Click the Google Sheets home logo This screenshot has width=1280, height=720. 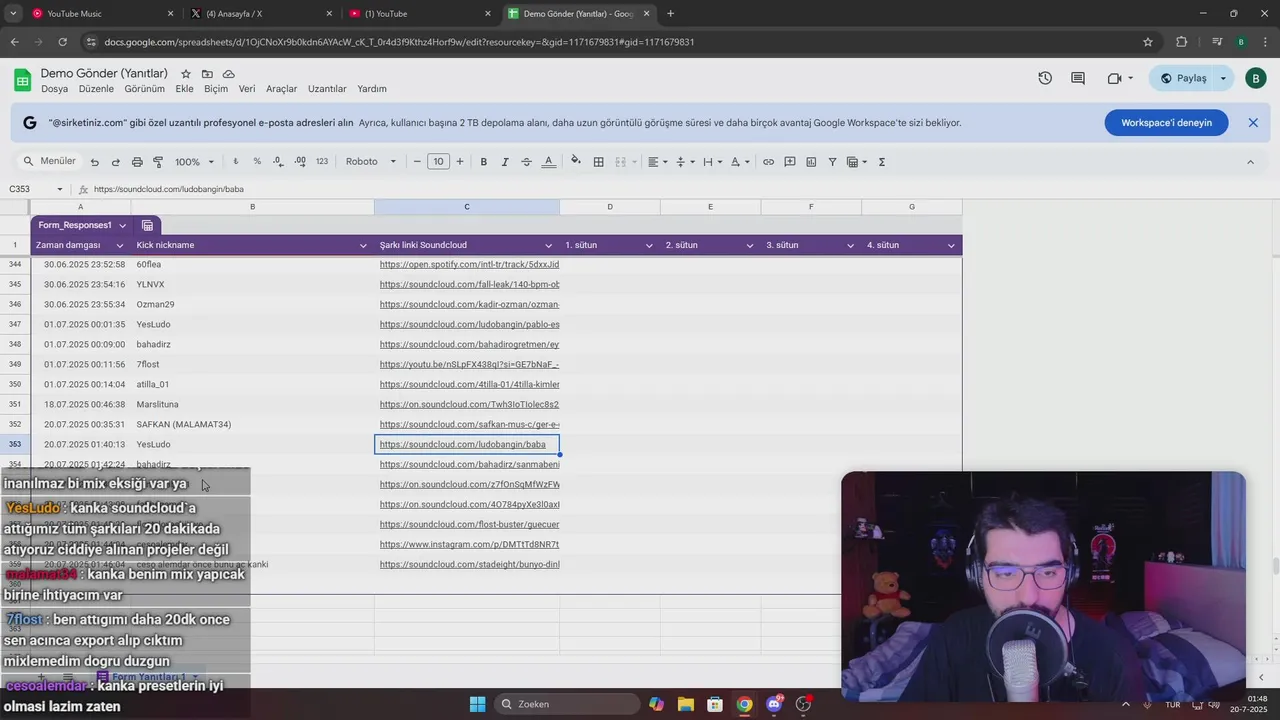(x=22, y=80)
